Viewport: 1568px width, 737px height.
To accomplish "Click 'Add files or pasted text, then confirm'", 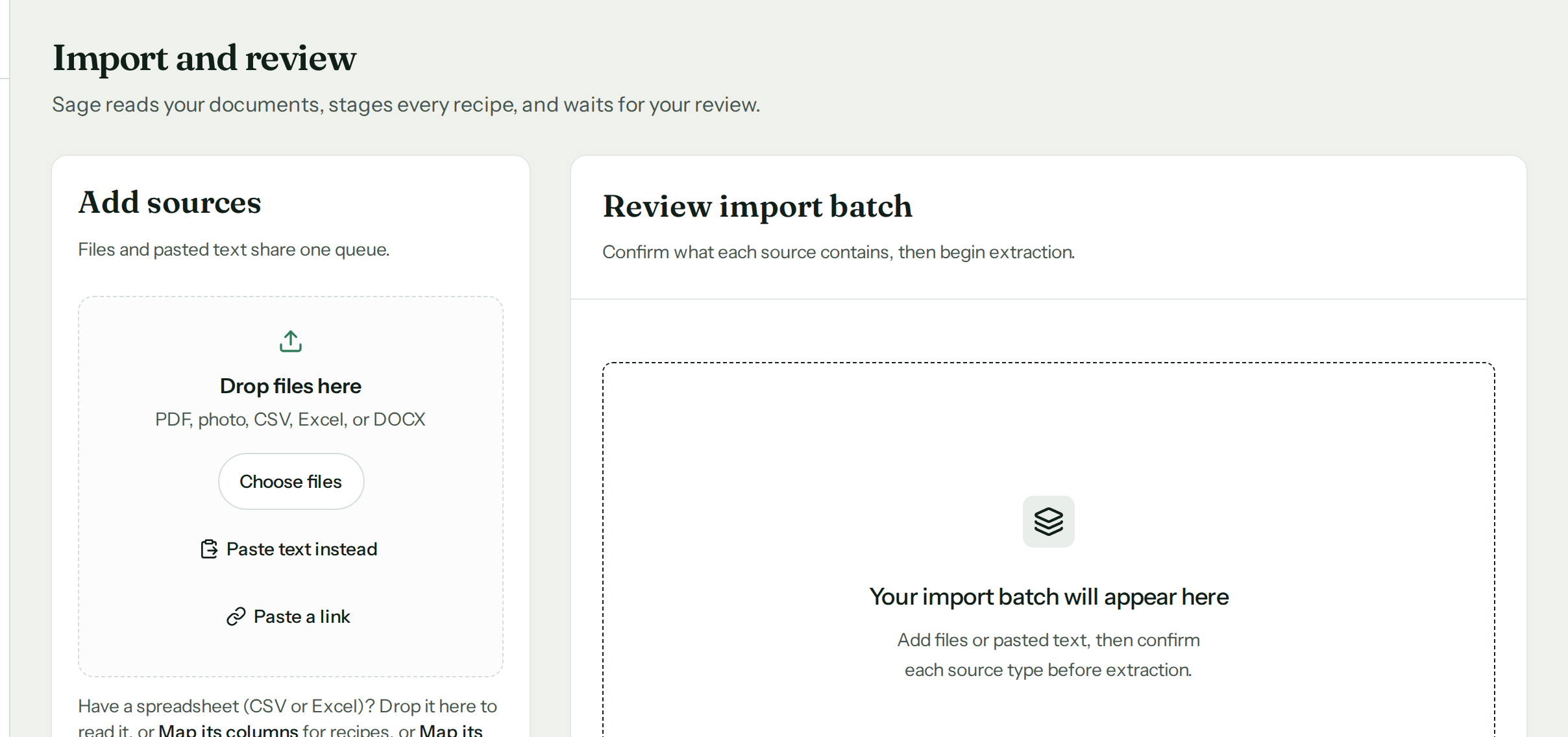I will tap(1049, 640).
